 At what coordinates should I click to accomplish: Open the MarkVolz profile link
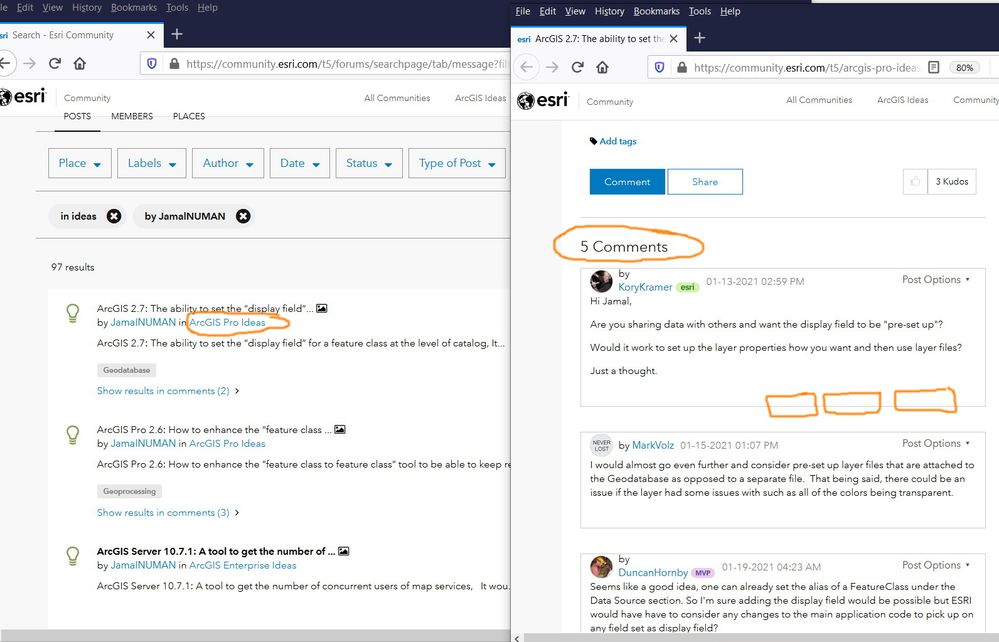coord(652,445)
